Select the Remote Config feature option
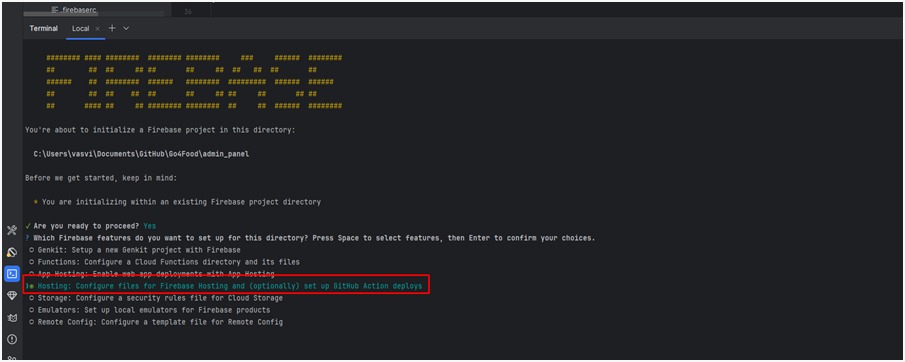Screen dimensions: 905x362 click(x=156, y=322)
